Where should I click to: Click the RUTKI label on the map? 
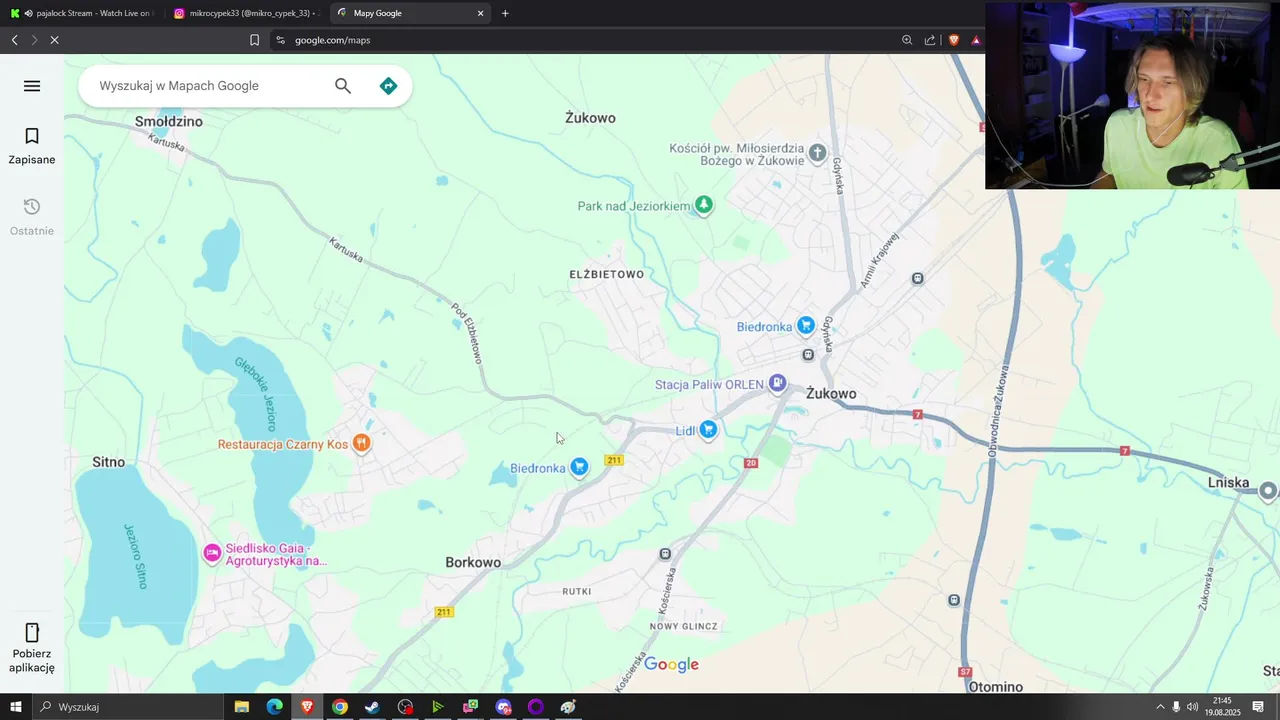pos(577,592)
